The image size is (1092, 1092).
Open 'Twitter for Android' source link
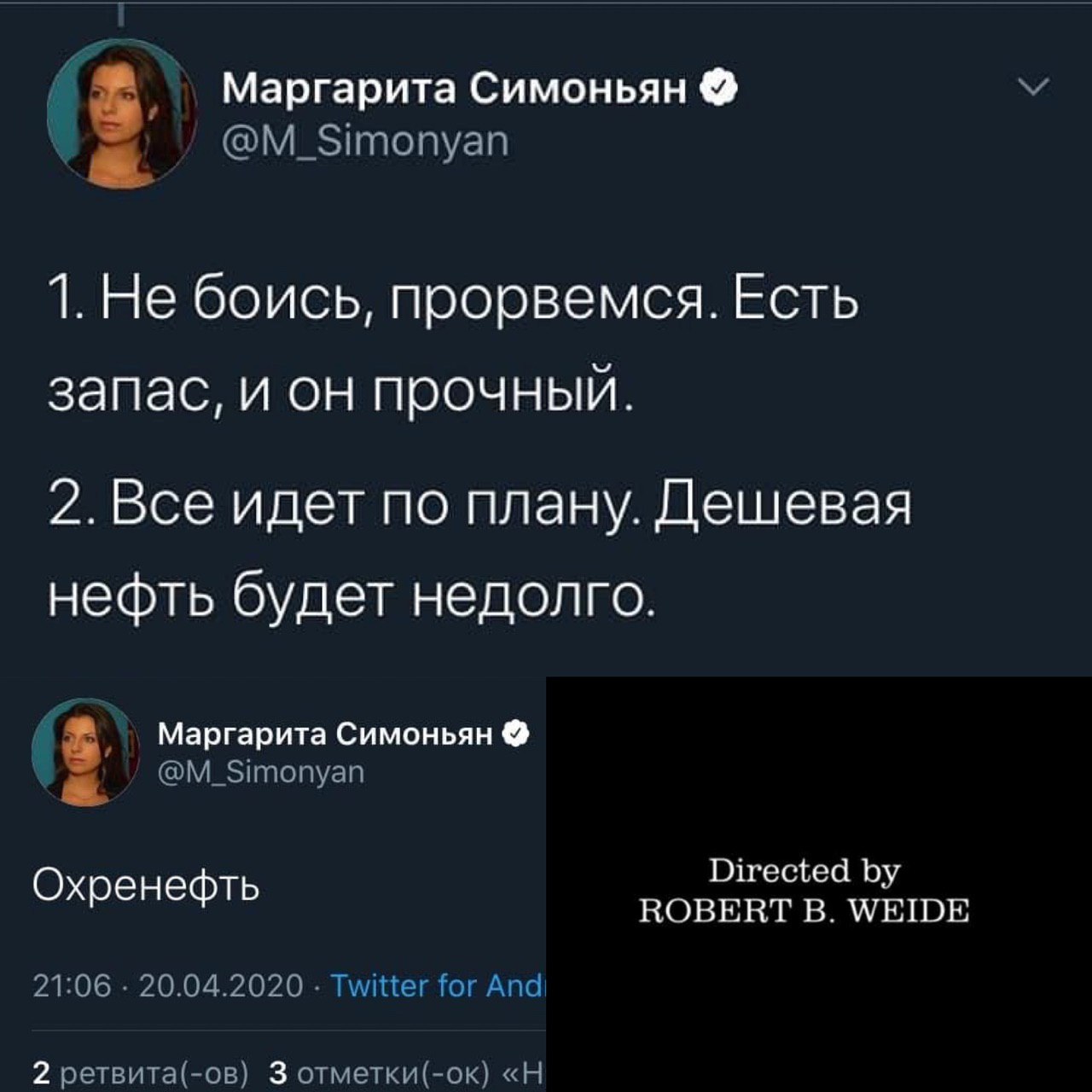tap(438, 986)
